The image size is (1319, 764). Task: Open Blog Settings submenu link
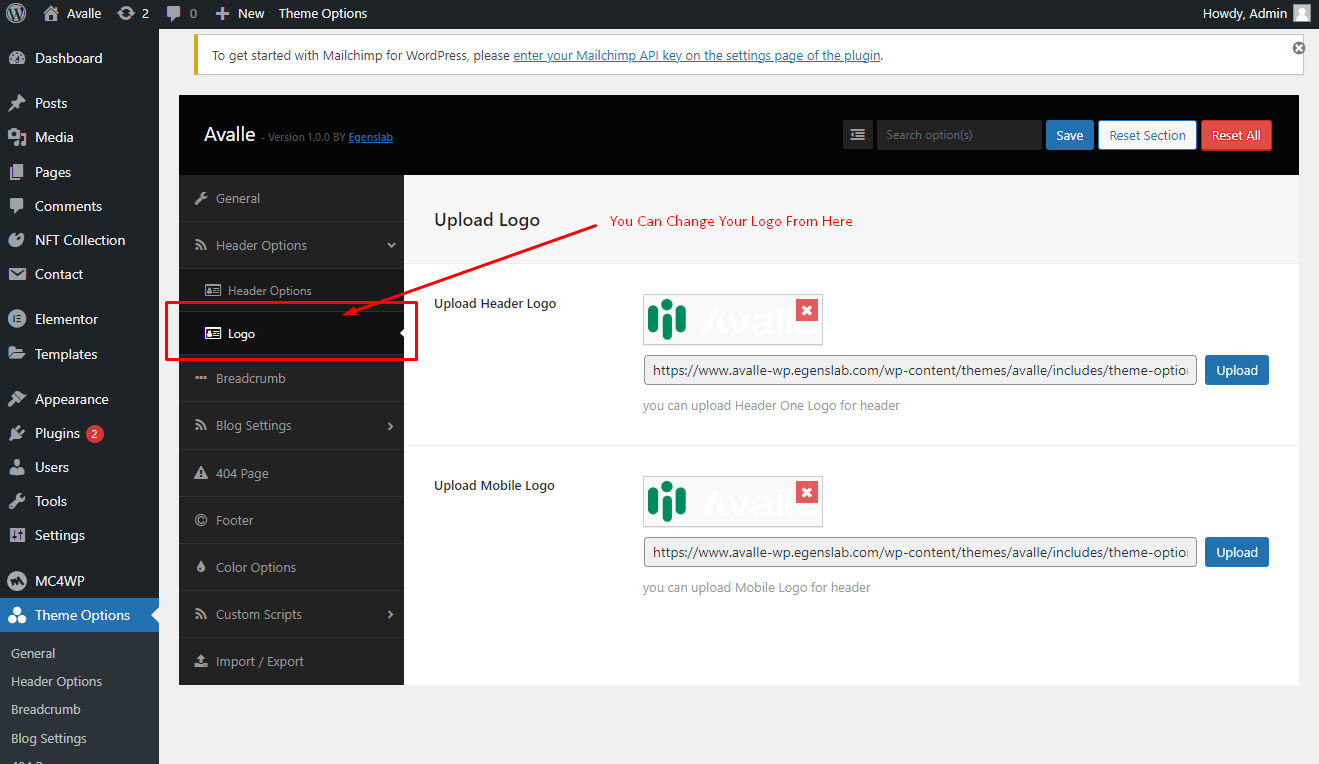(49, 738)
